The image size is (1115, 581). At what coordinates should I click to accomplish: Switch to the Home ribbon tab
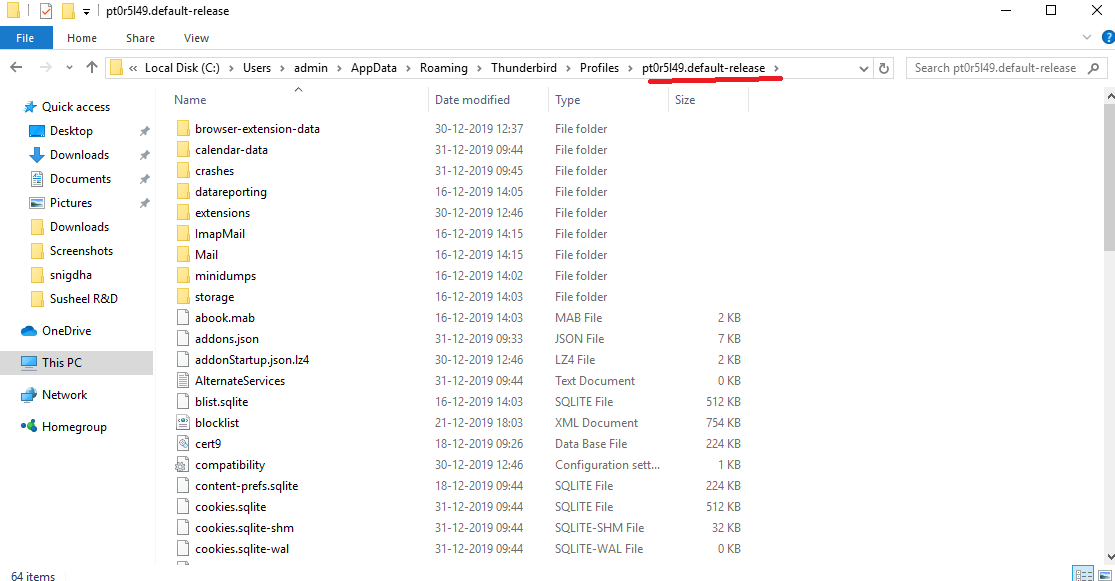(x=82, y=38)
